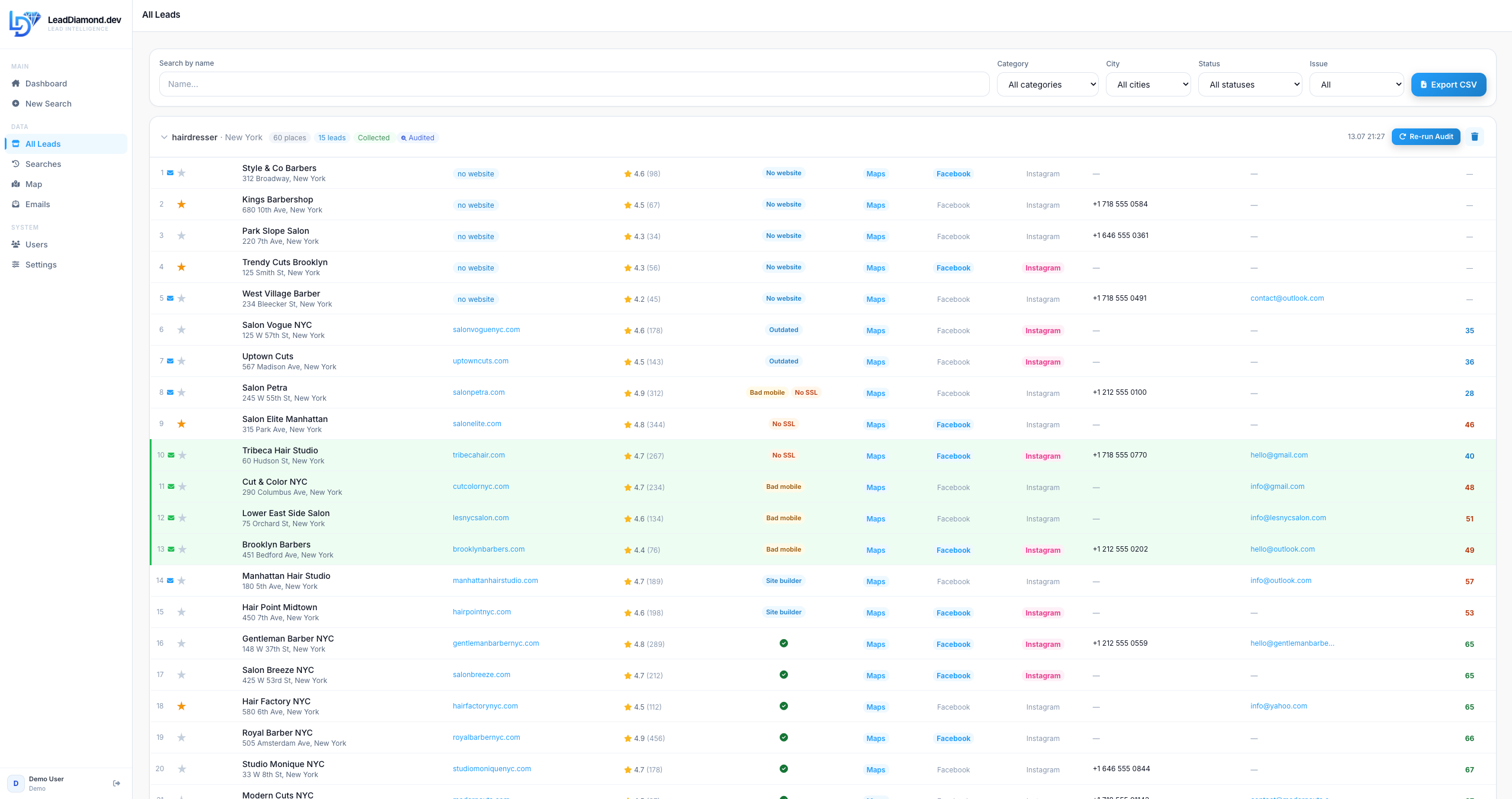The height and width of the screenshot is (799, 1512).
Task: Unstar the Kings Barbershop favorite star
Action: (182, 204)
